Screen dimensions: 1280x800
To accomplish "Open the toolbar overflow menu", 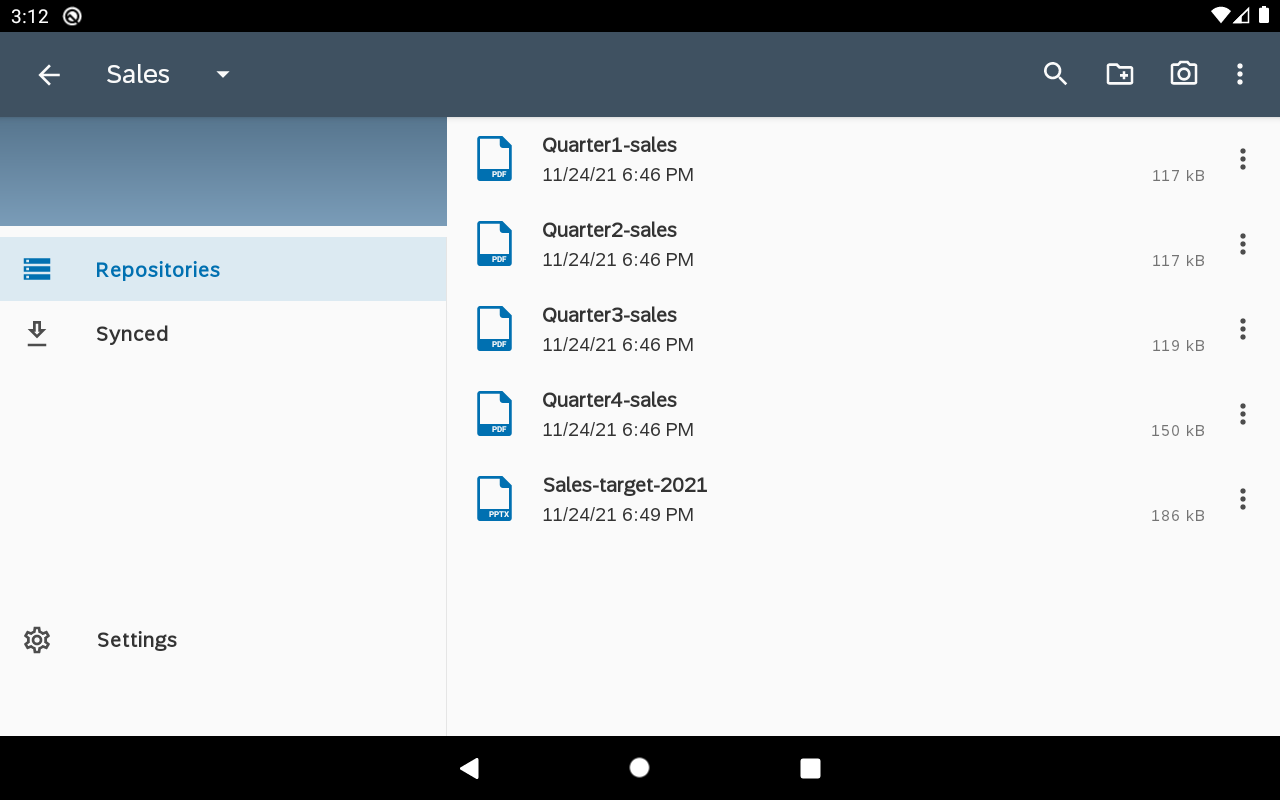I will point(1240,74).
